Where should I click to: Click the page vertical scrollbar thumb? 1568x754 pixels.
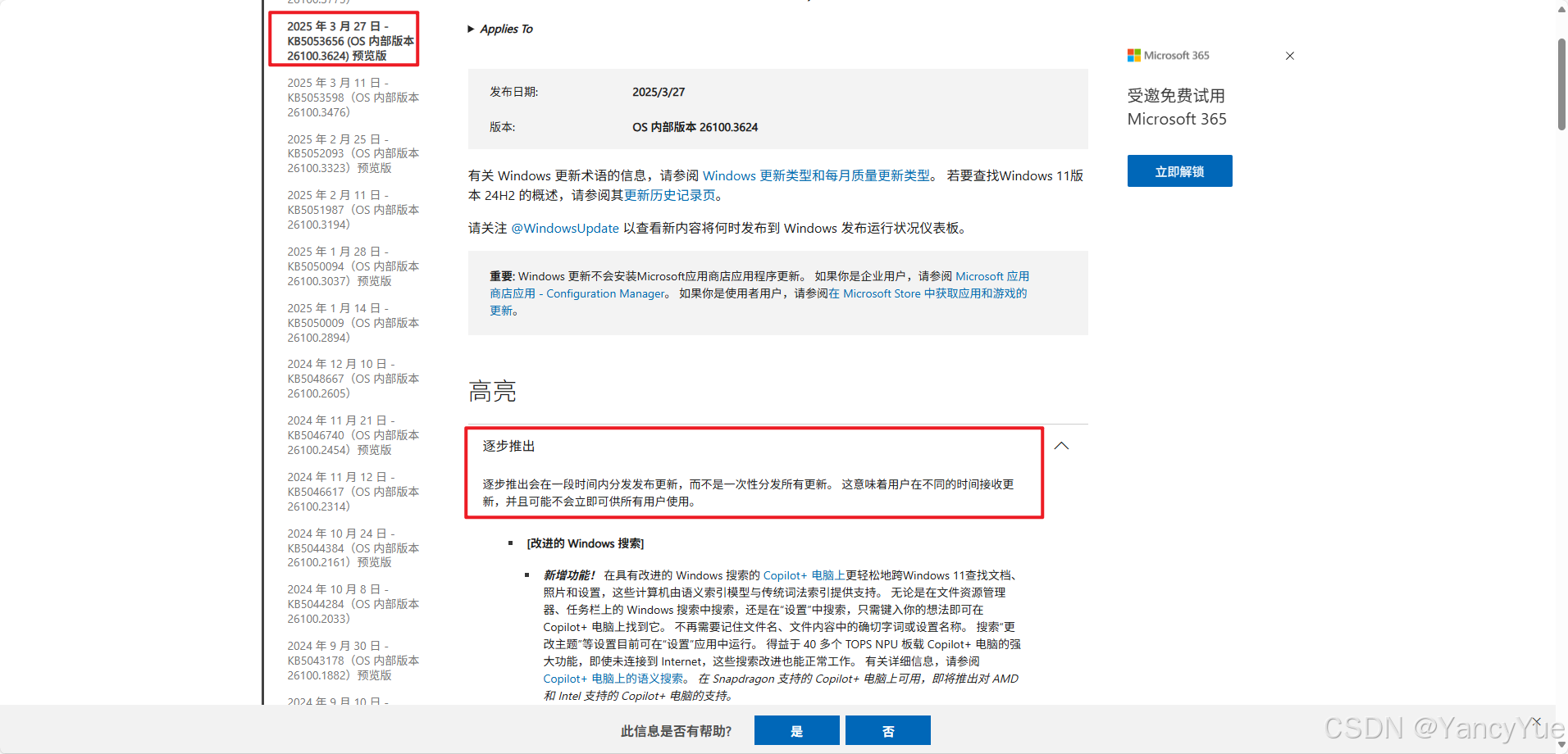click(1561, 84)
